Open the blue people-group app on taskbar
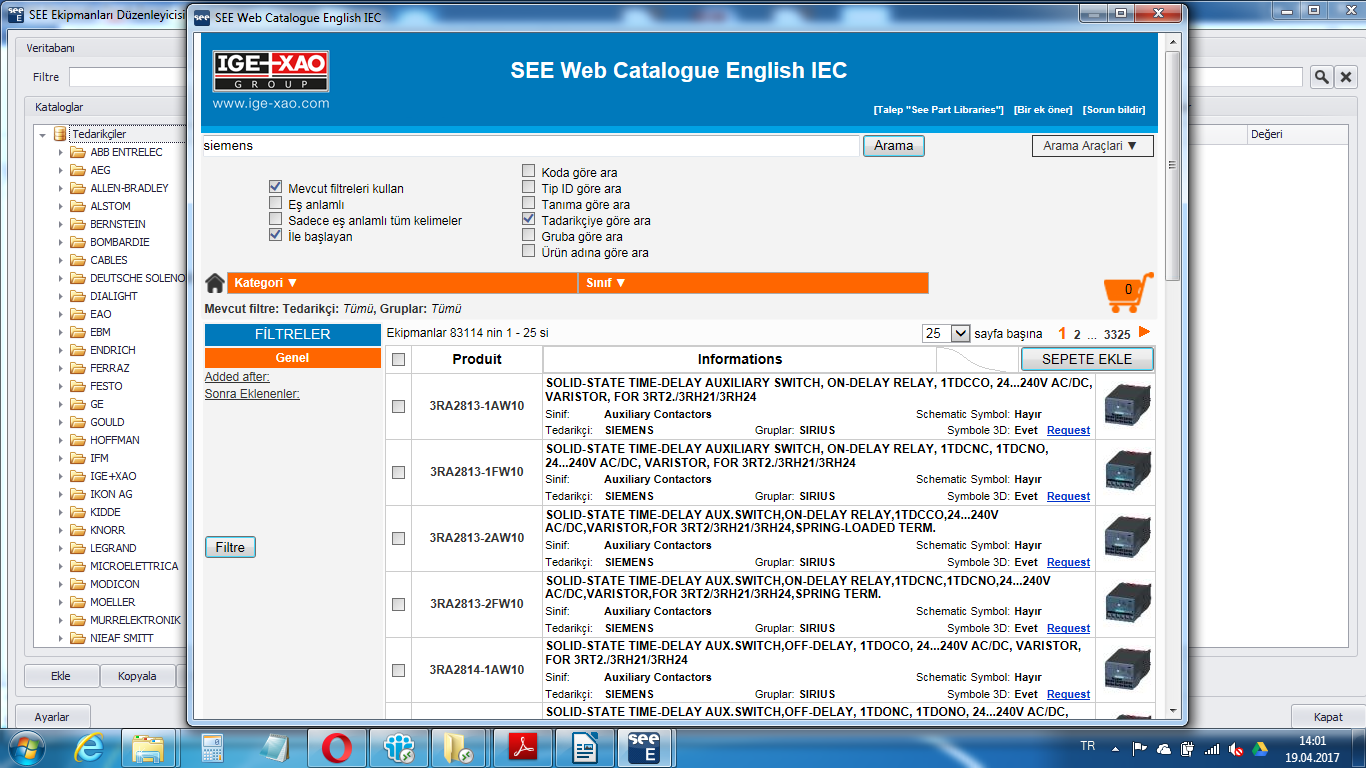The width and height of the screenshot is (1366, 768). tap(398, 748)
